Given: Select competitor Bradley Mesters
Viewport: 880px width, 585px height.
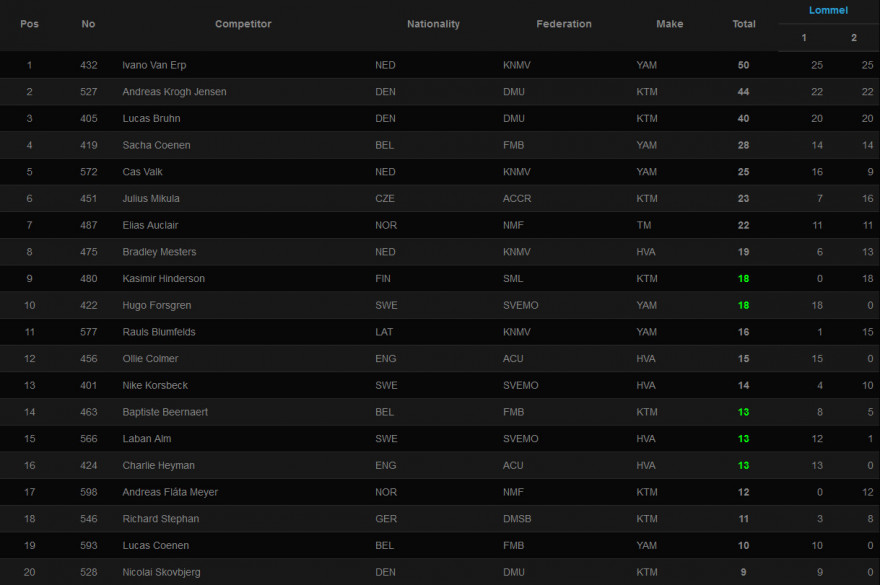Looking at the screenshot, I should [159, 252].
